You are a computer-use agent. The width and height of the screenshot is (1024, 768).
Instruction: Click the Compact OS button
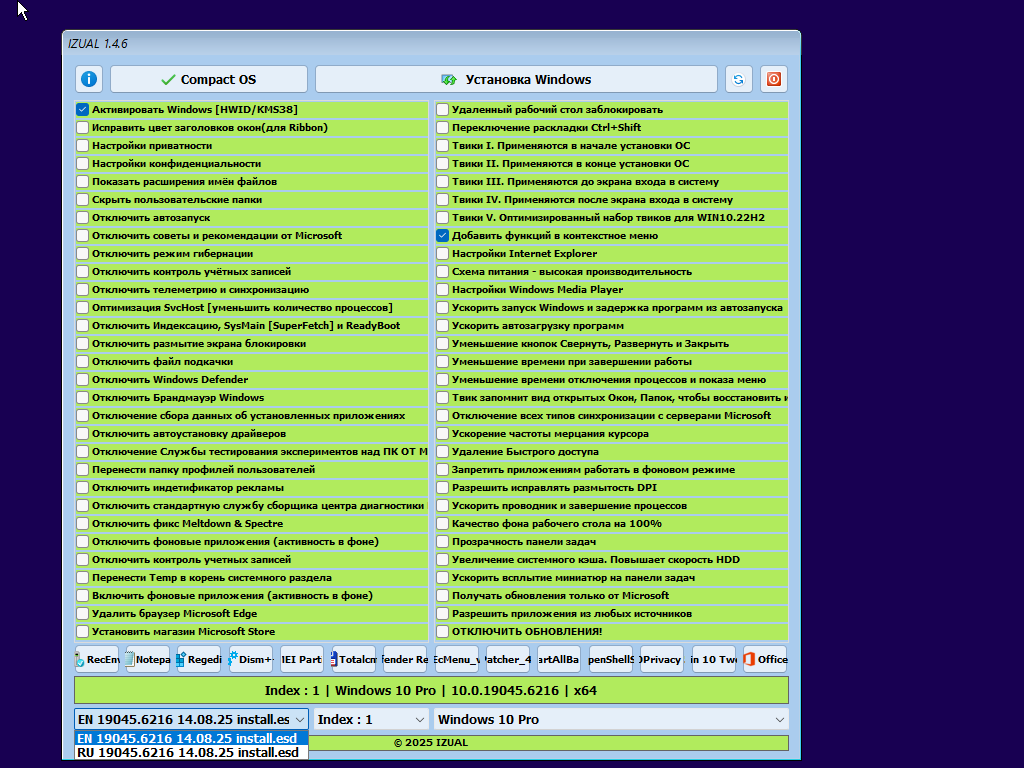coord(209,79)
